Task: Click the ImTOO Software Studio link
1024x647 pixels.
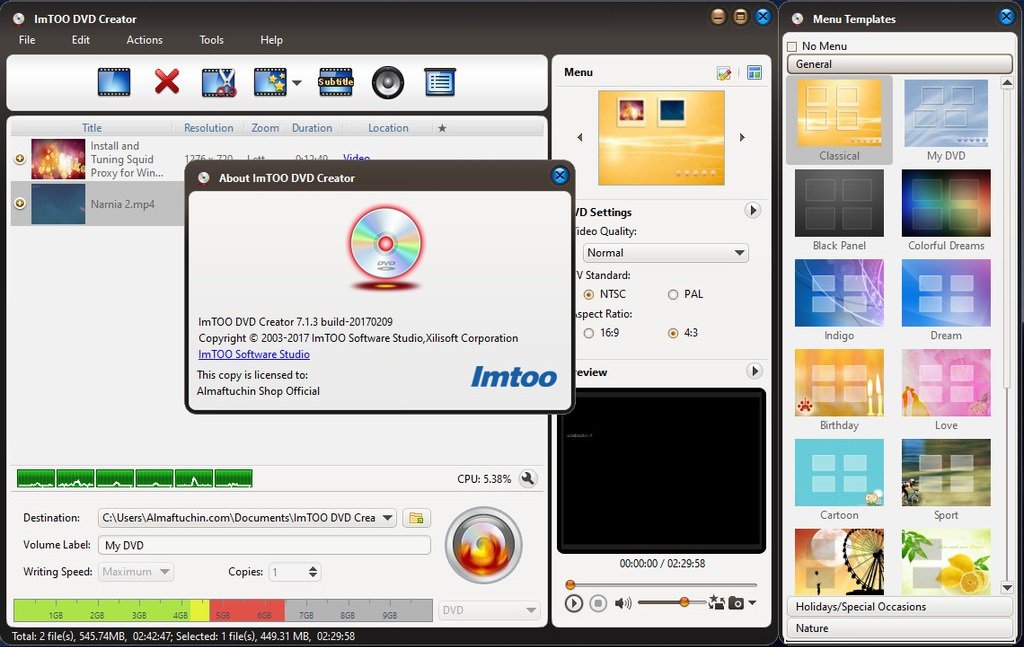Action: (x=253, y=353)
